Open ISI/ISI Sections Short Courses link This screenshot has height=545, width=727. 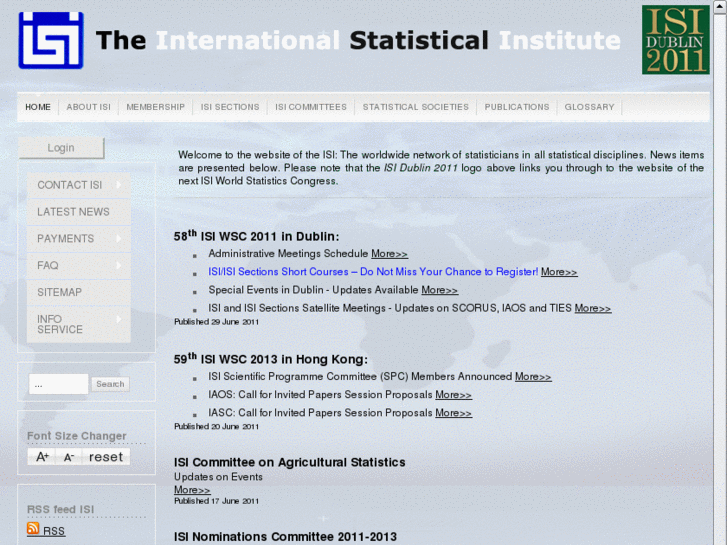373,272
